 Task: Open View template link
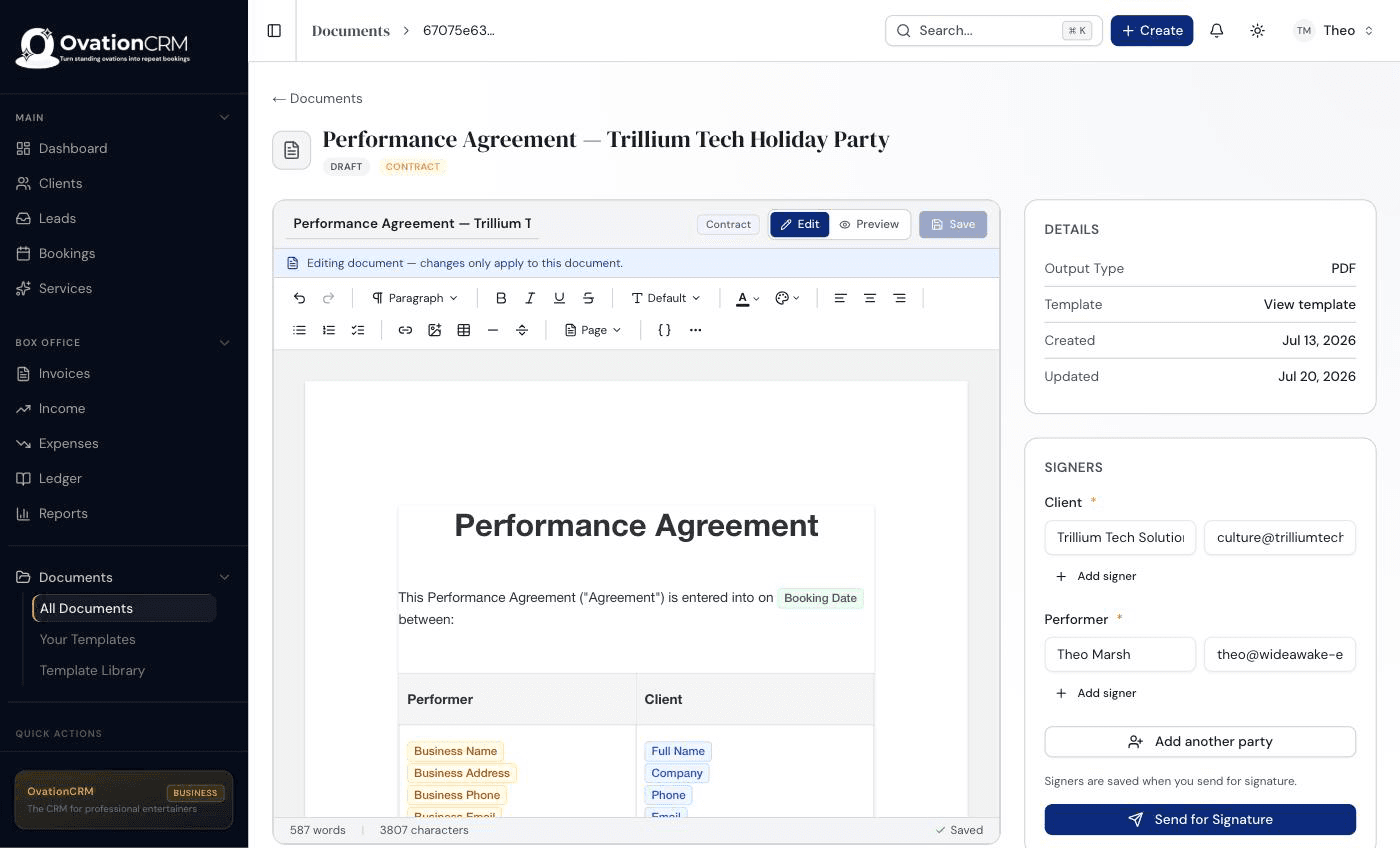1309,304
